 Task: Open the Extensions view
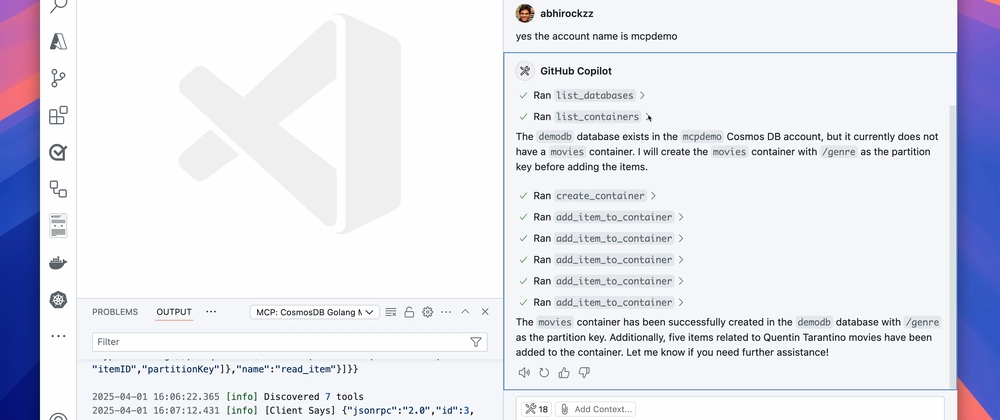[58, 115]
